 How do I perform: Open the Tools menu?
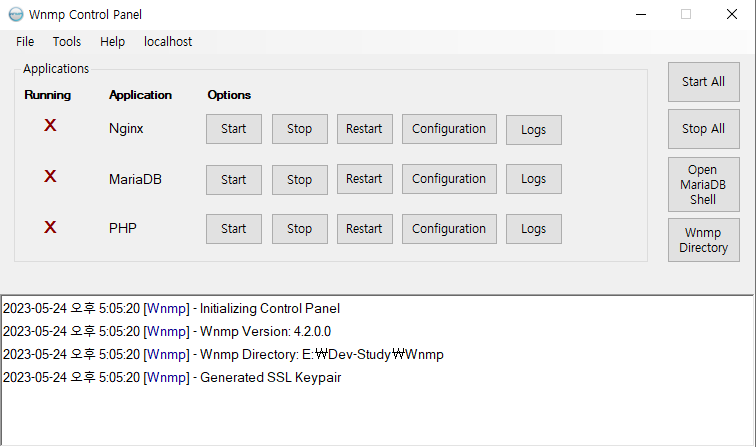tap(67, 42)
